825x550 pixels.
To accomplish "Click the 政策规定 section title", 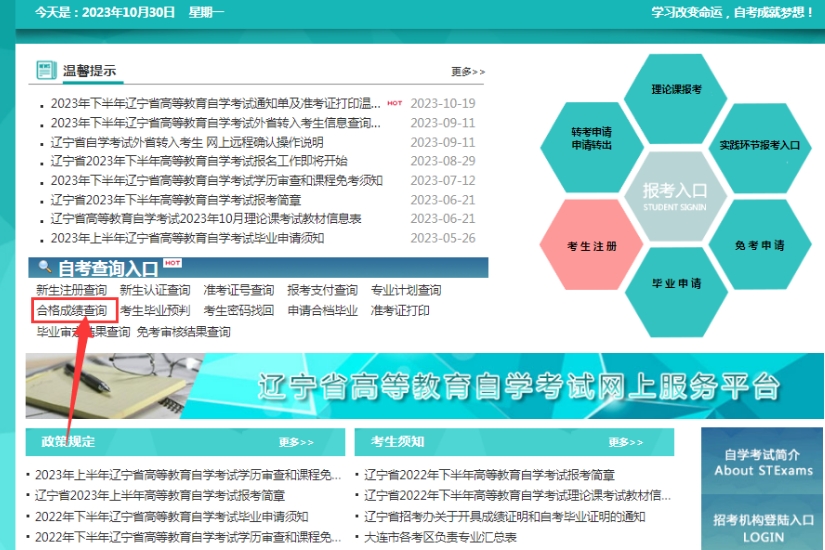I will tap(68, 442).
